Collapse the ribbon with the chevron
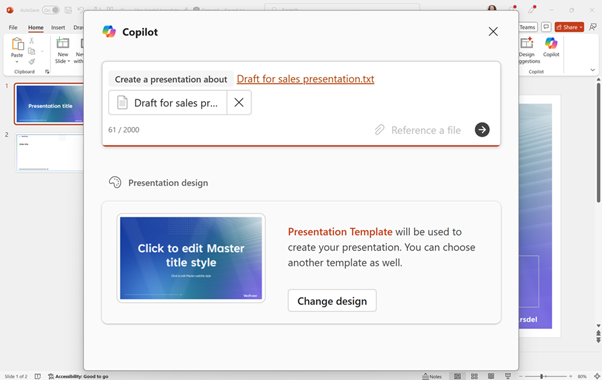 point(592,70)
